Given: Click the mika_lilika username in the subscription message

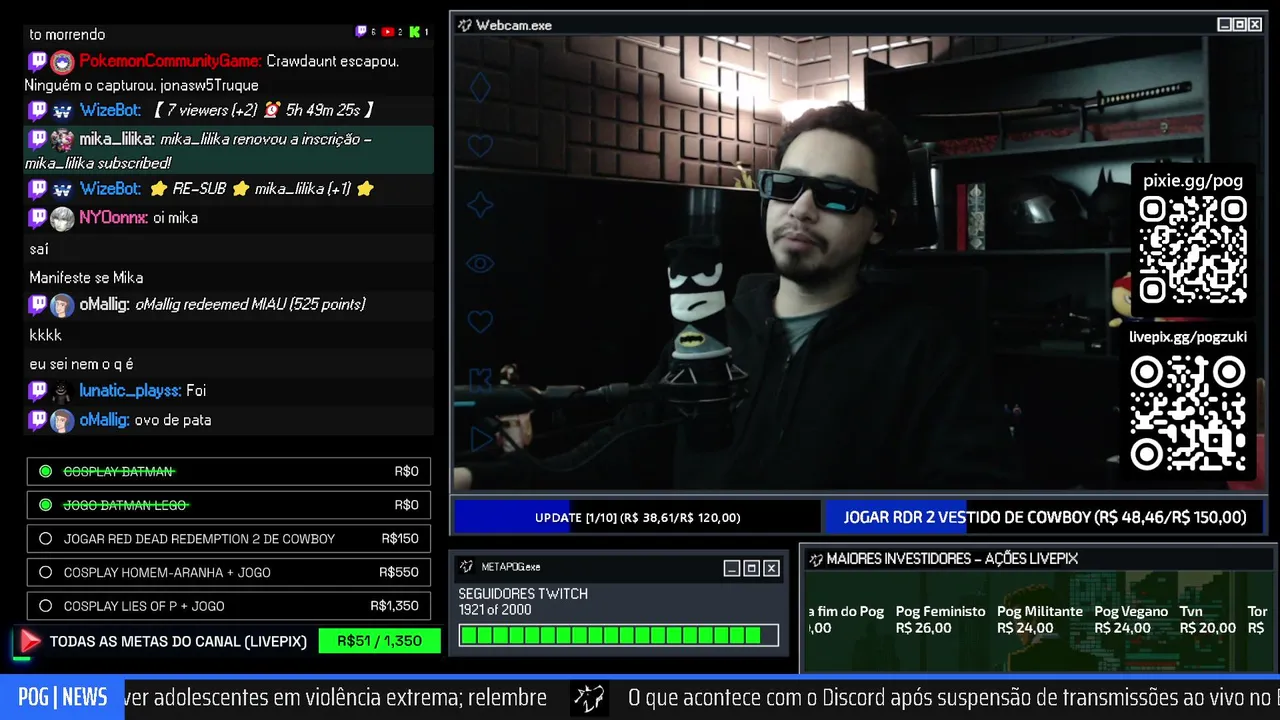Looking at the screenshot, I should pyautogui.click(x=116, y=139).
